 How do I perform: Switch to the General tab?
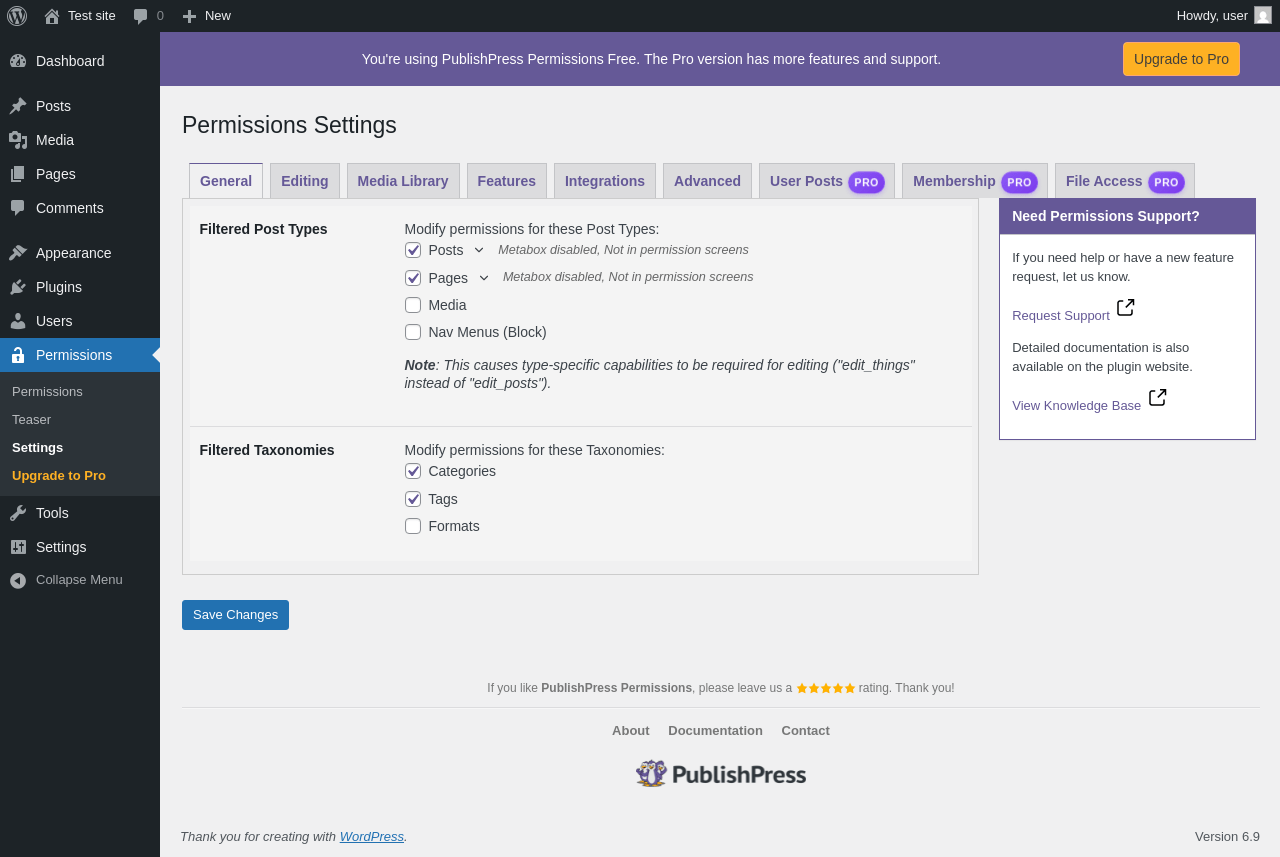coord(226,181)
